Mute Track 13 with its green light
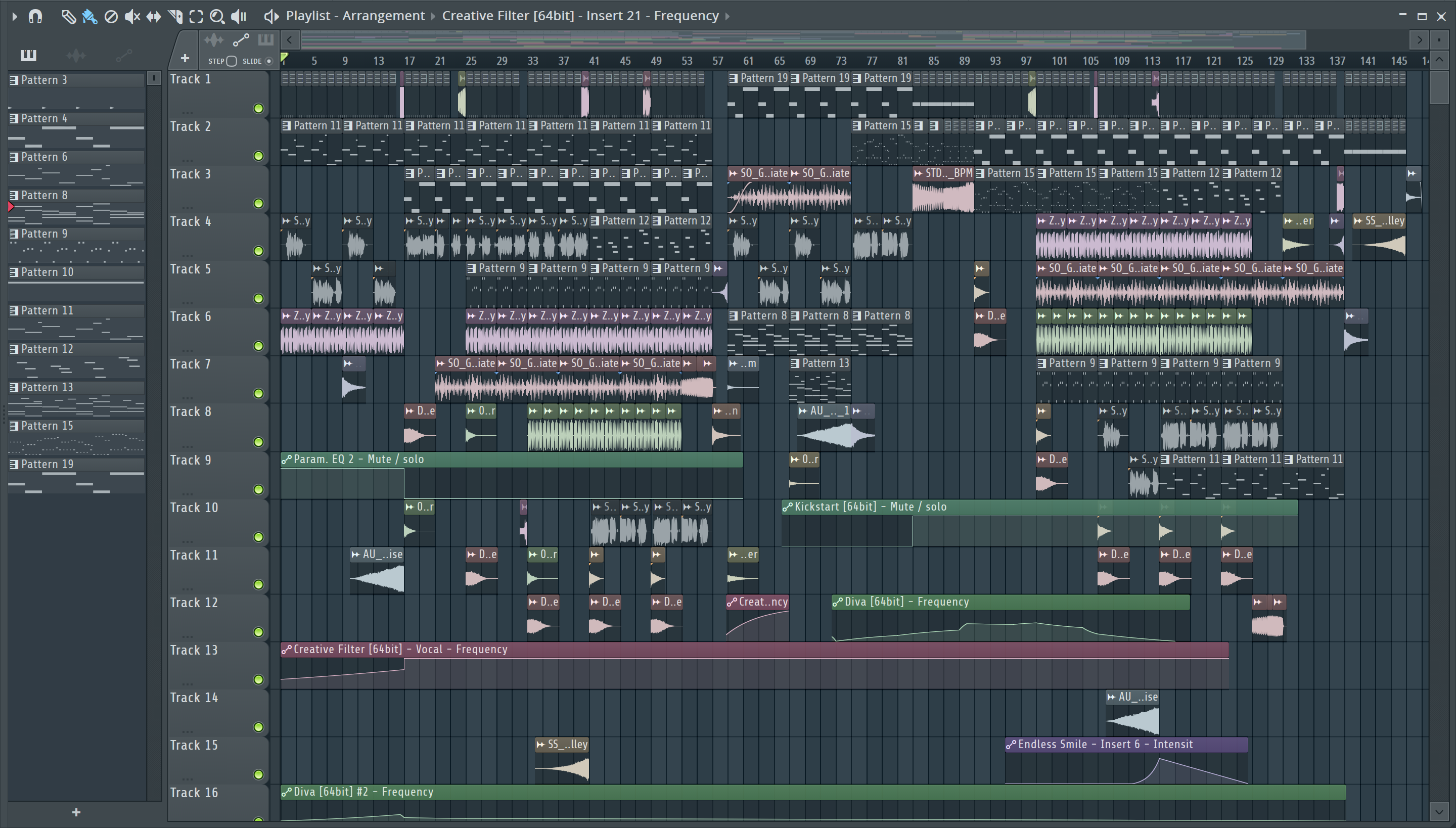 point(258,679)
